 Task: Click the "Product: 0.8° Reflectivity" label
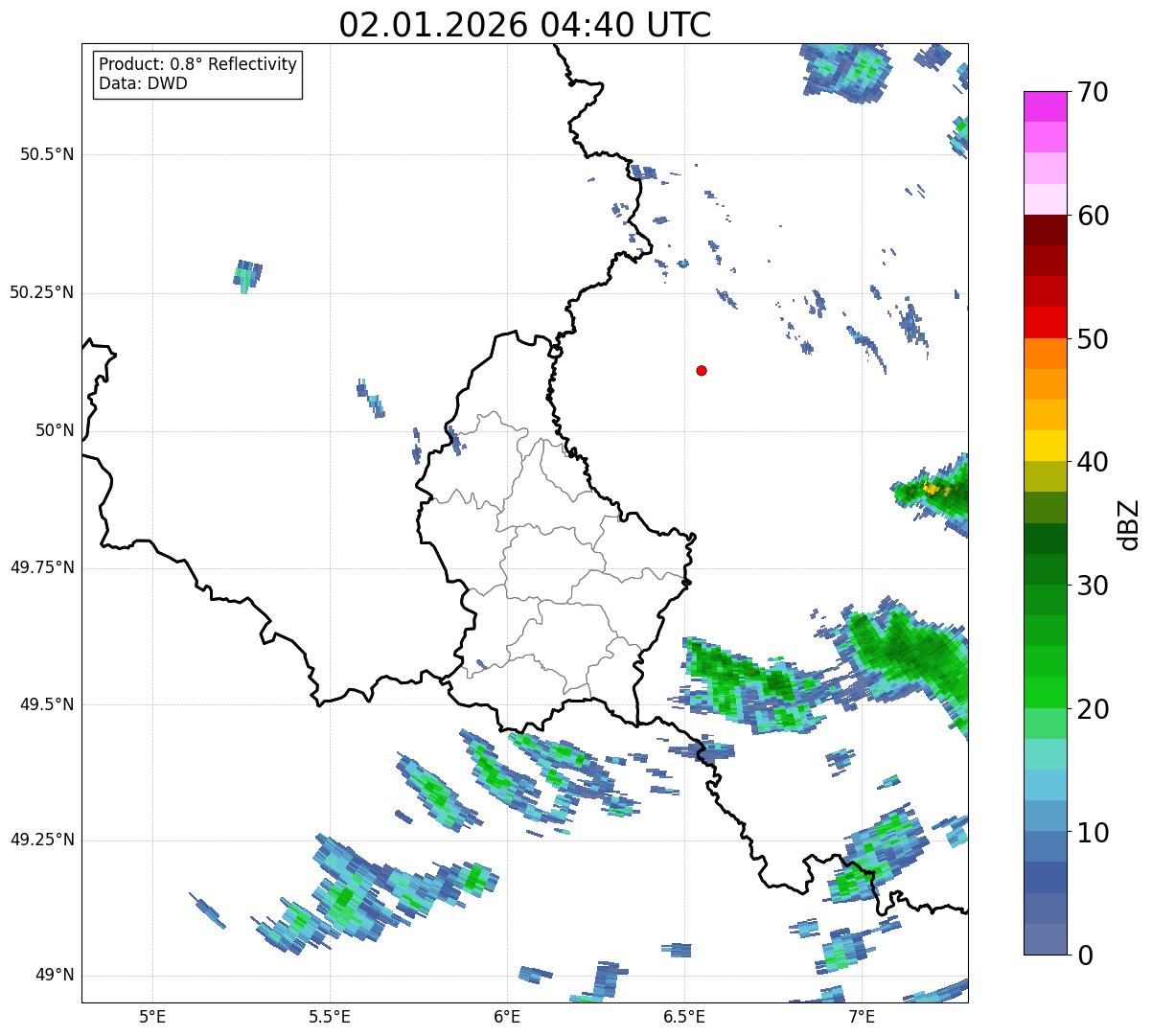198,64
